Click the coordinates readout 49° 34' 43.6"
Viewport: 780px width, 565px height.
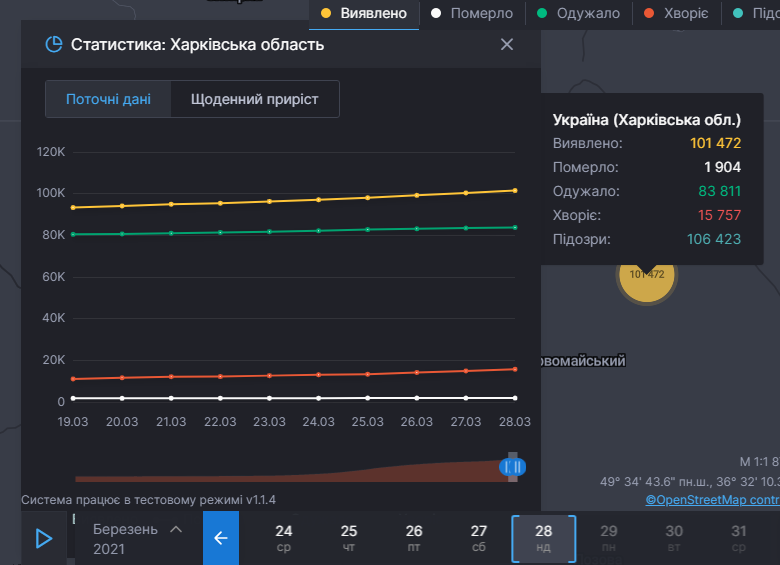click(x=689, y=481)
